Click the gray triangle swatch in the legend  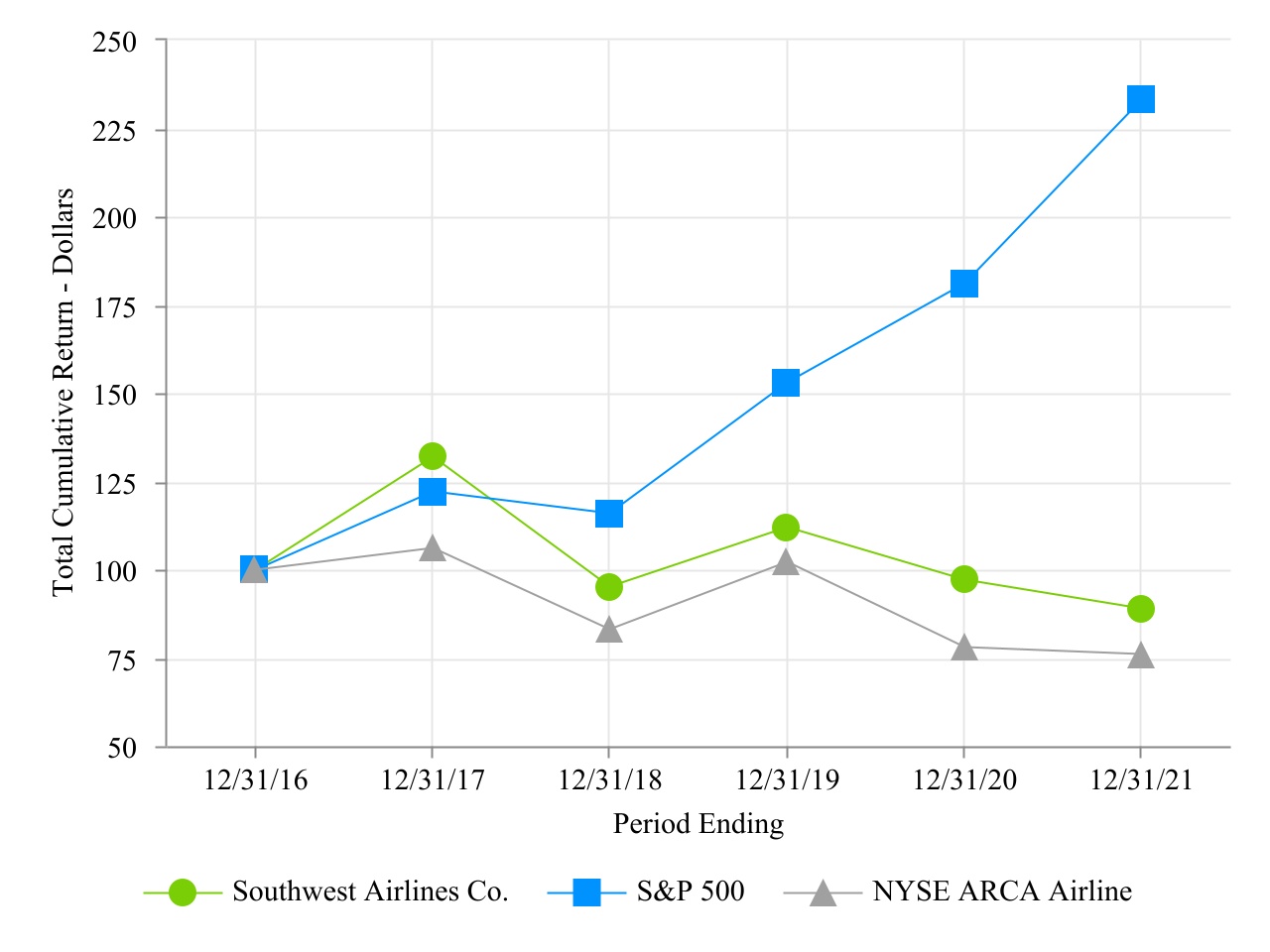point(823,893)
